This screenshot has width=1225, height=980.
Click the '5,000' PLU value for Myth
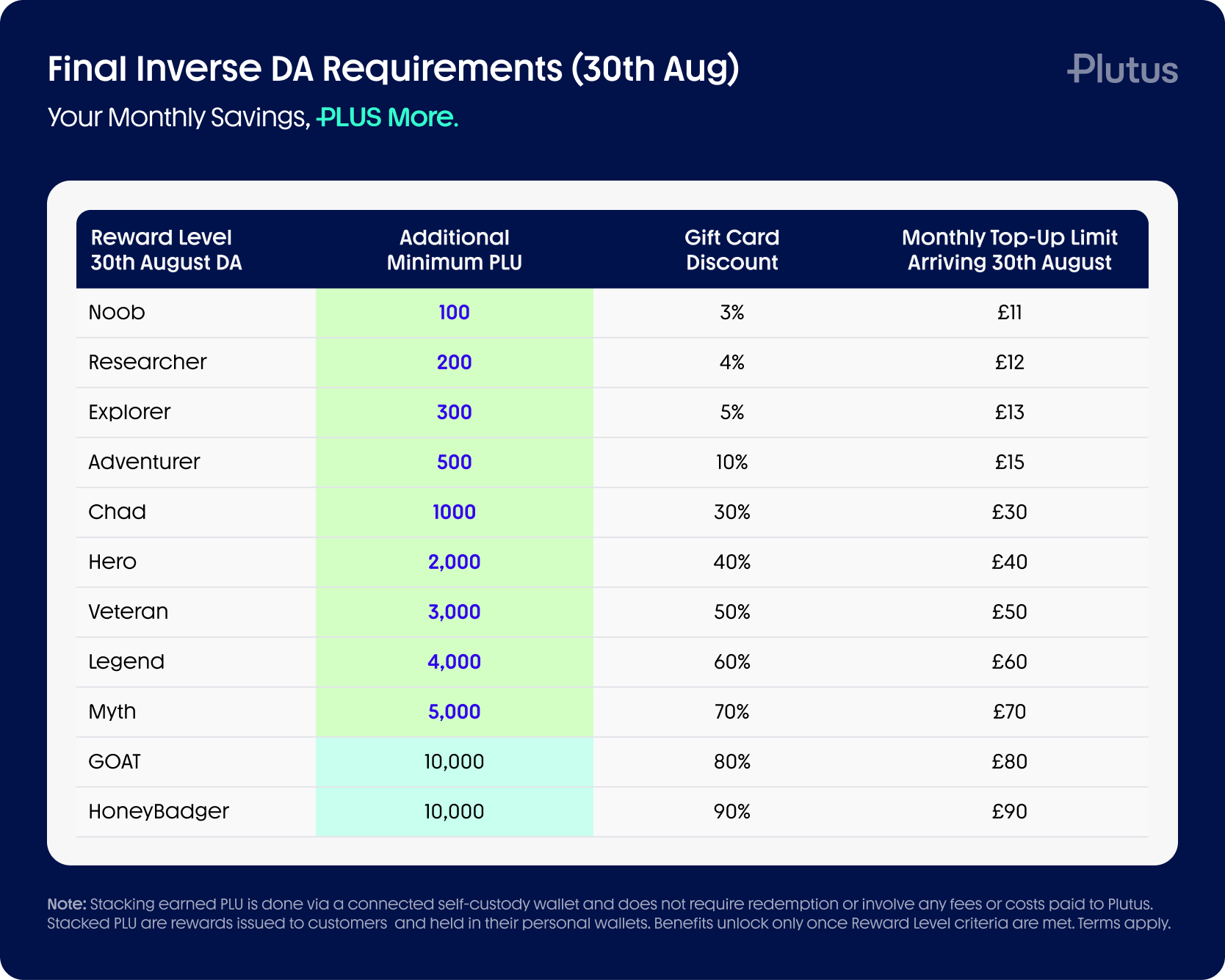[454, 712]
